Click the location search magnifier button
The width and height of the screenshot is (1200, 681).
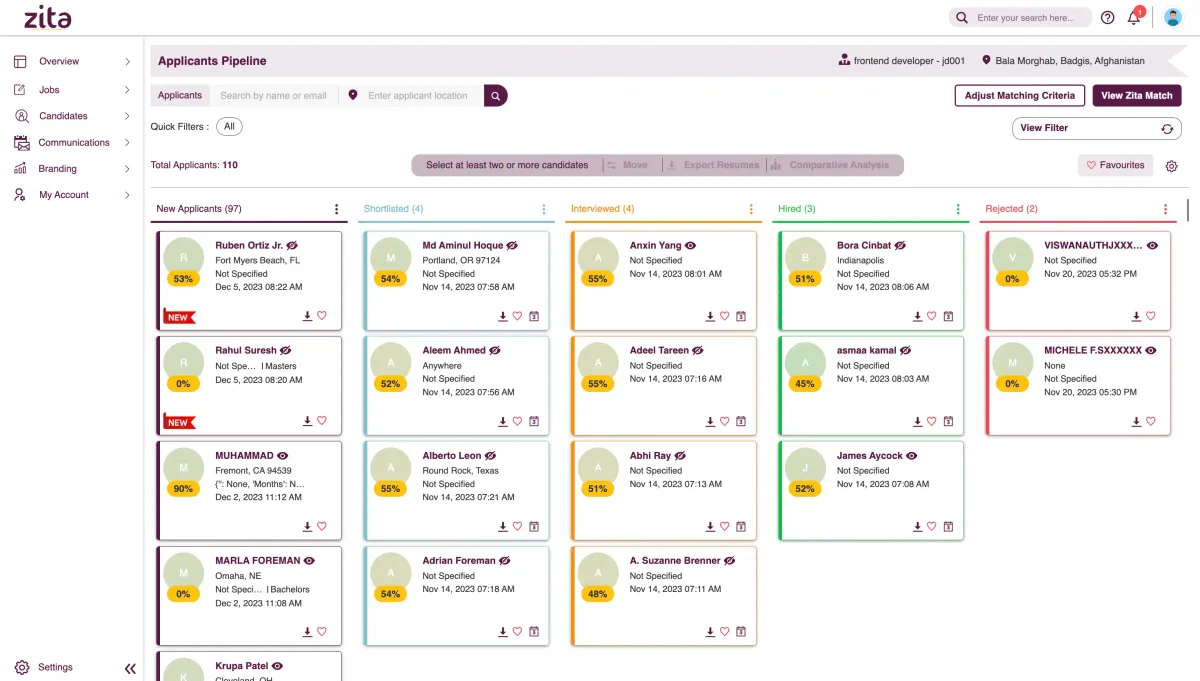(496, 95)
